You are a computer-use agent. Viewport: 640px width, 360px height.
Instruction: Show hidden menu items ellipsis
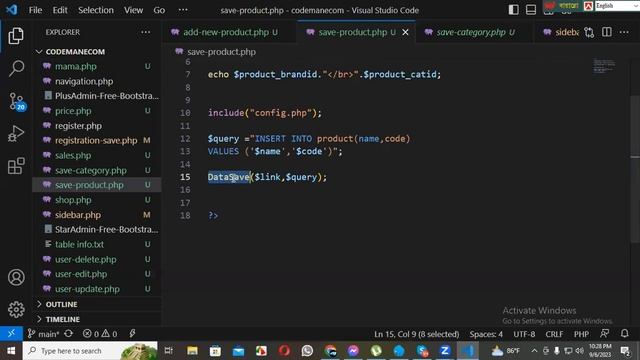point(183,10)
